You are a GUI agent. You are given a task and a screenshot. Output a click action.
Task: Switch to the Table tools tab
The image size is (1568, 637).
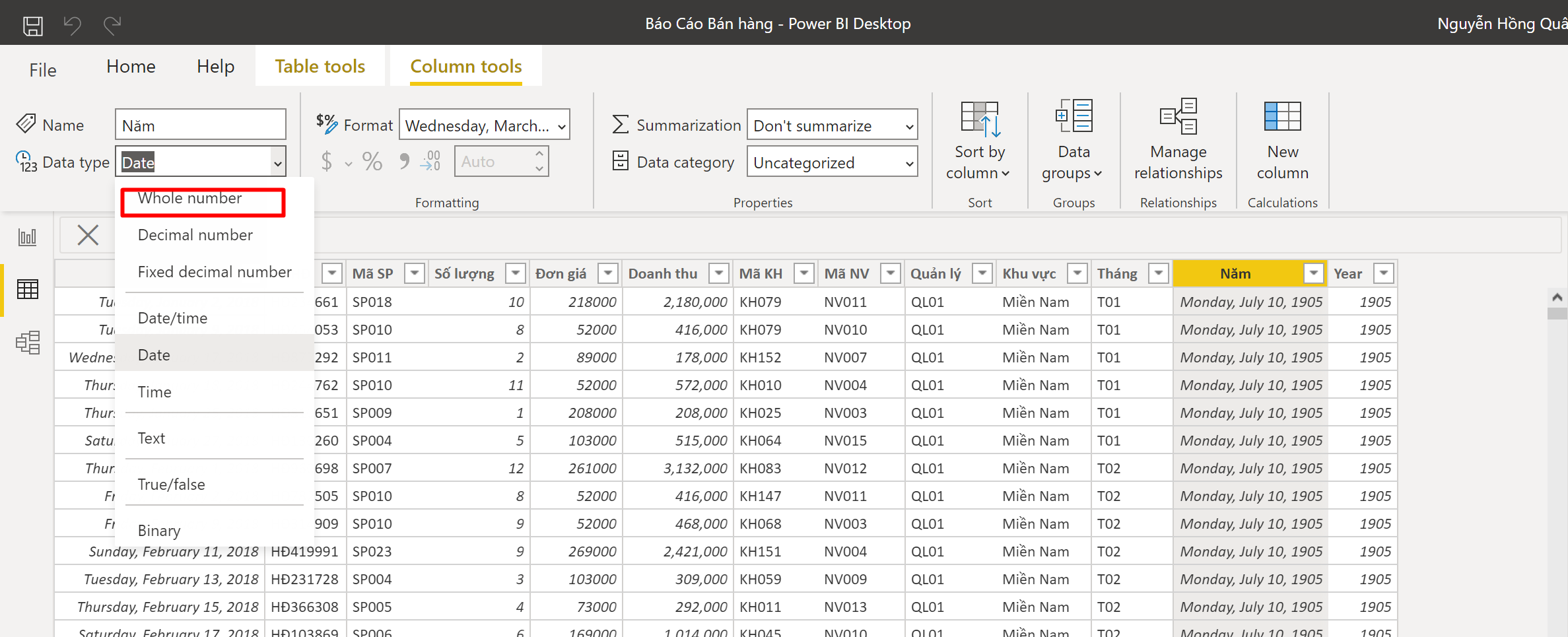(320, 67)
